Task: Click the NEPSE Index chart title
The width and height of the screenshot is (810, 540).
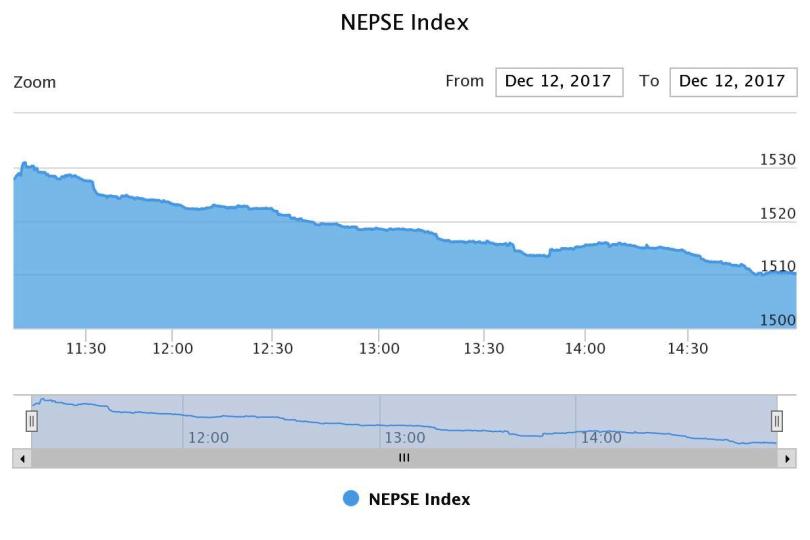Action: click(405, 23)
